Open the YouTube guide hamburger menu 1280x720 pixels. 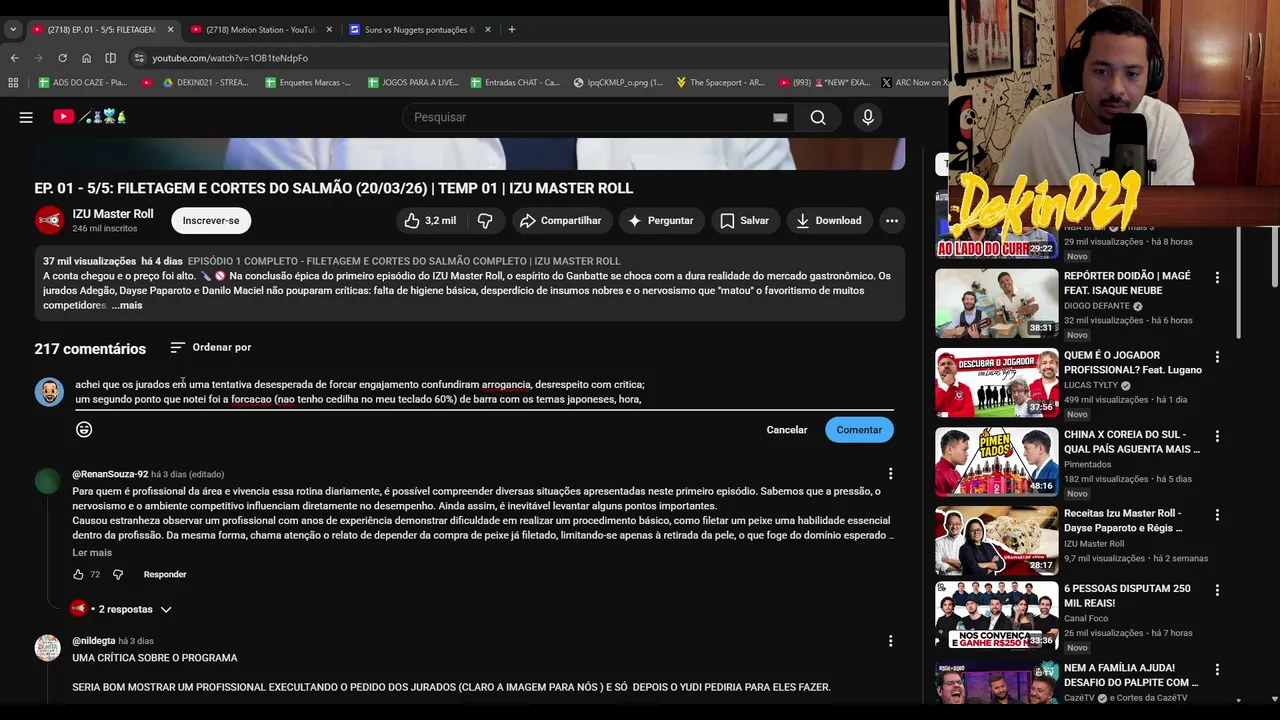pos(26,117)
